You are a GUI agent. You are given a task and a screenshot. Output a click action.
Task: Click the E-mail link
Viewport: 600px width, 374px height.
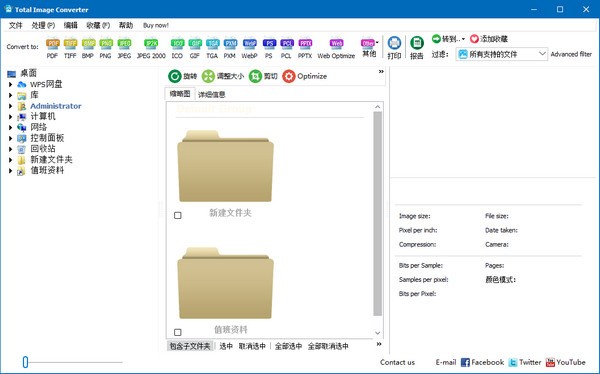446,362
